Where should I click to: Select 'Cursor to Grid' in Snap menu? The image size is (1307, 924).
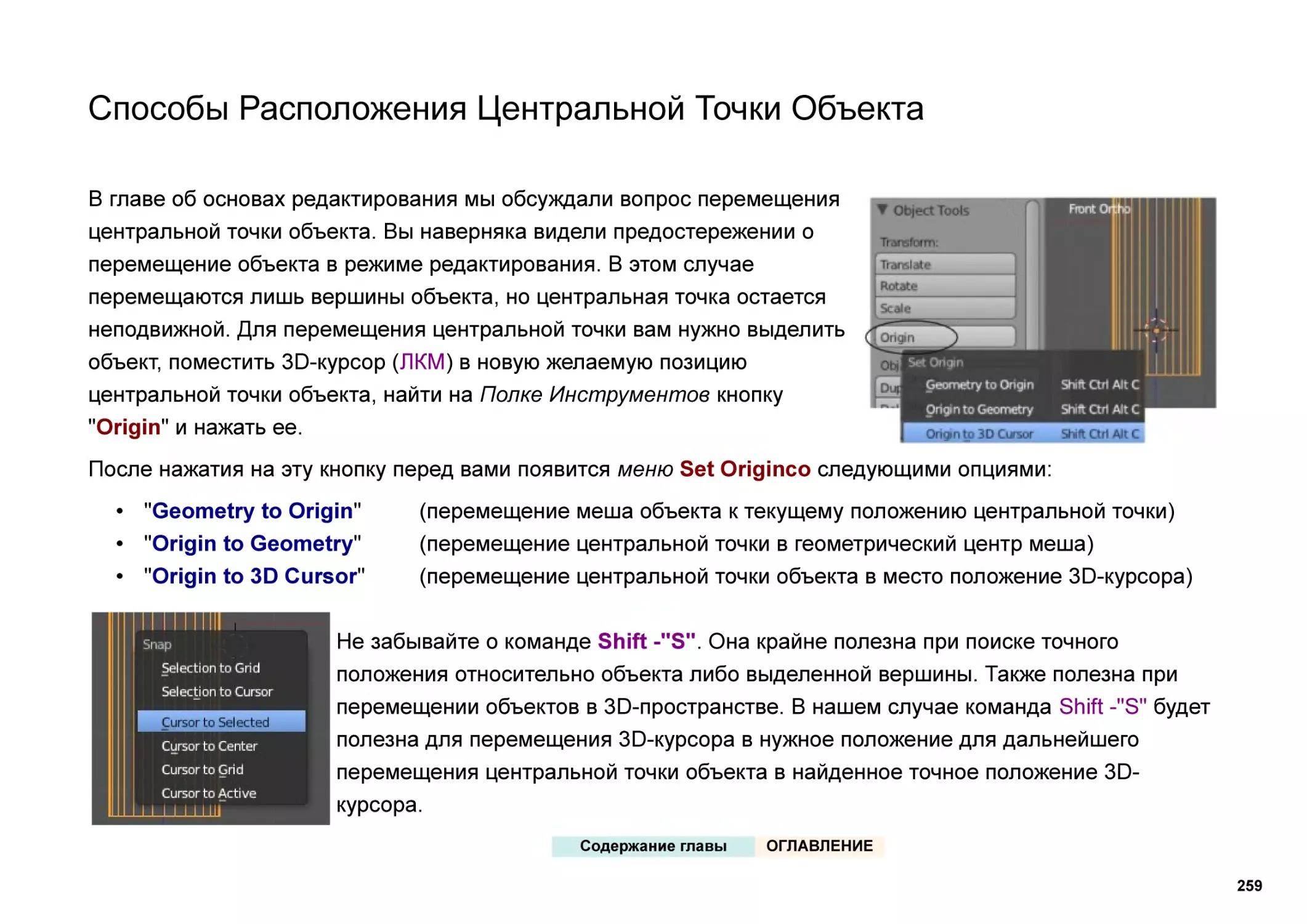click(x=222, y=769)
